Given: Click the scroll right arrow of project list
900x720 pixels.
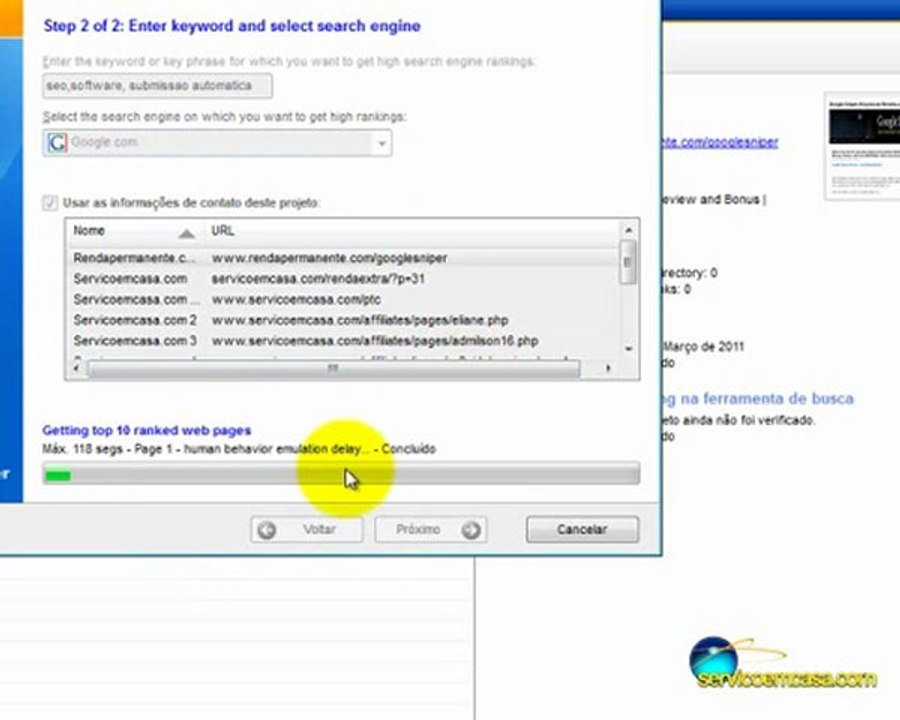Looking at the screenshot, I should pyautogui.click(x=608, y=368).
